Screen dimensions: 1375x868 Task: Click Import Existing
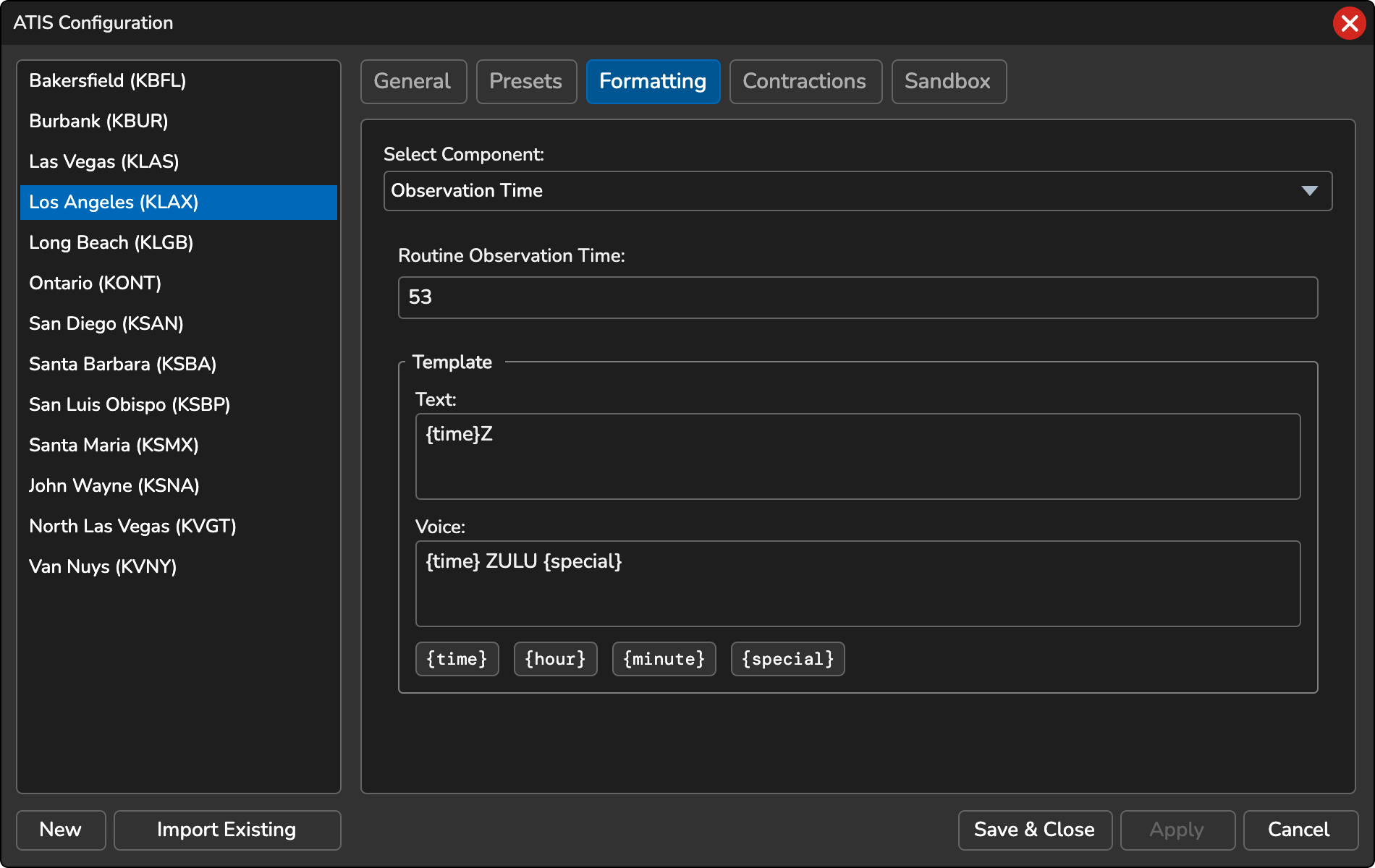pos(227,830)
